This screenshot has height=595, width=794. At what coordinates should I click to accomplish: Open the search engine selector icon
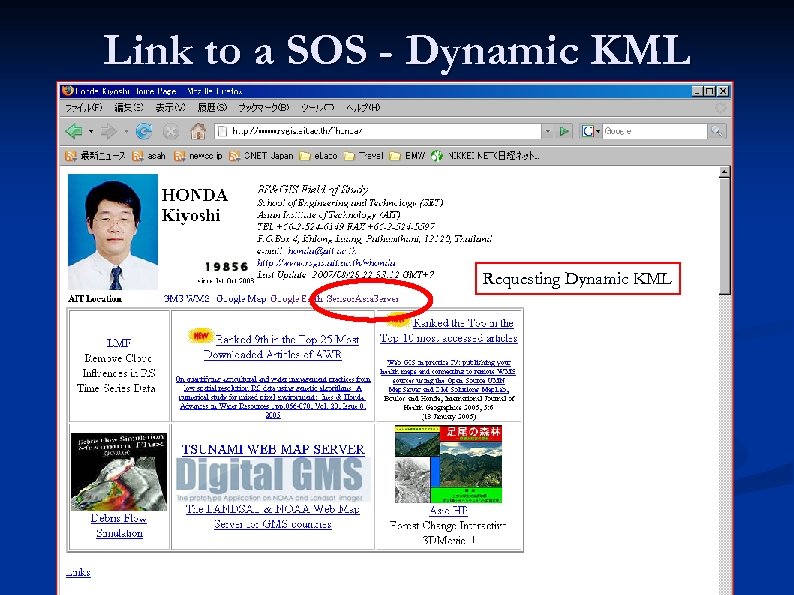590,131
